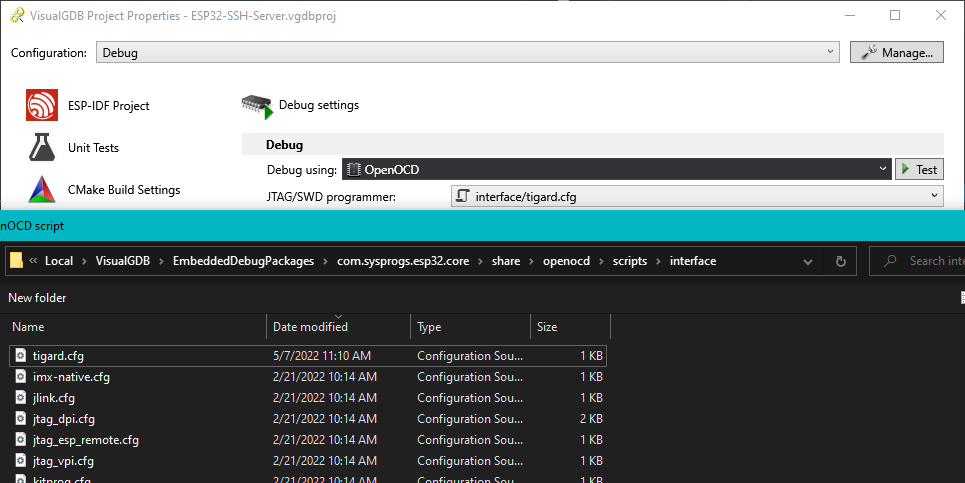Click the Search interface input field
The width and height of the screenshot is (965, 483).
(x=917, y=261)
